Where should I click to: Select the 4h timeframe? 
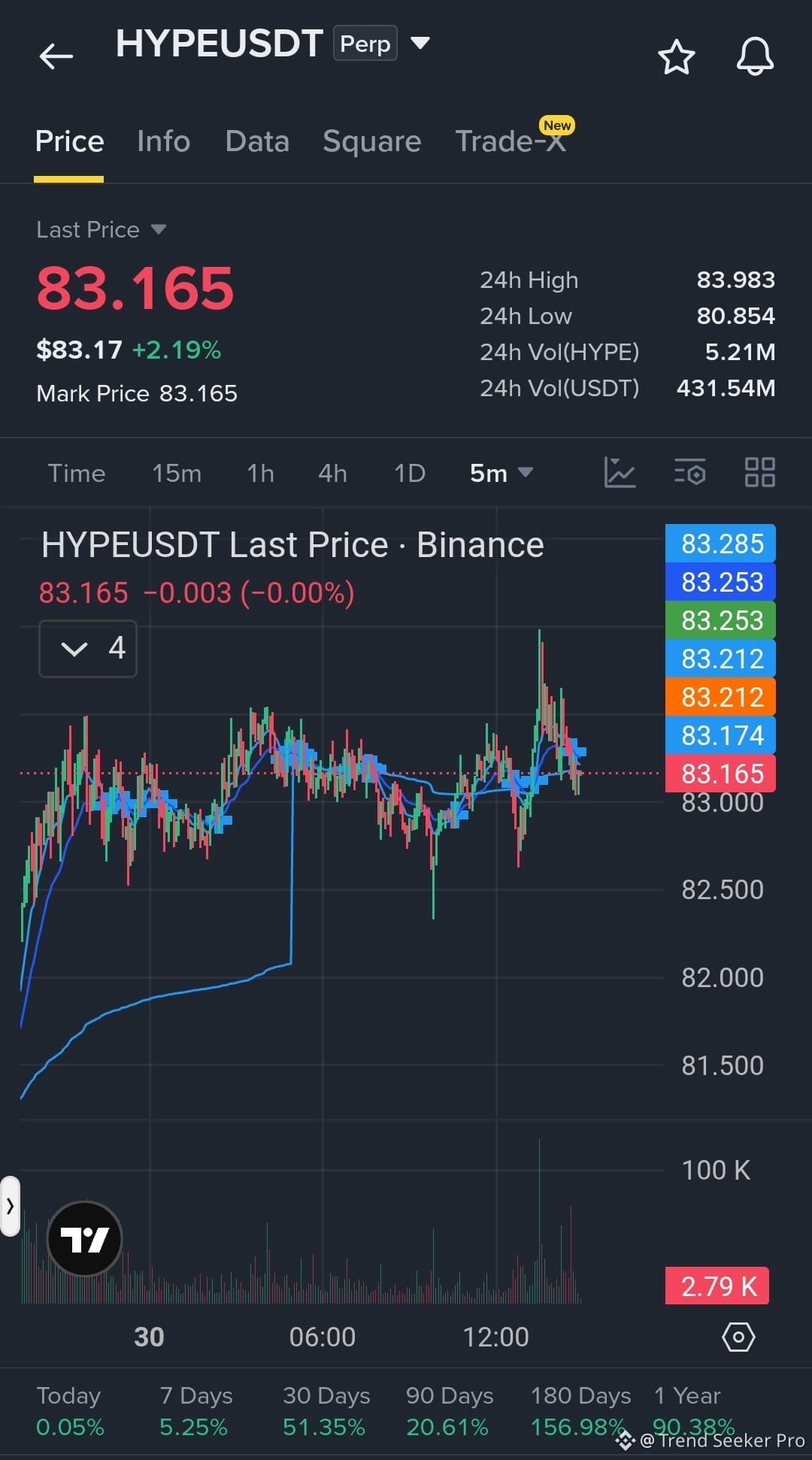tap(332, 473)
